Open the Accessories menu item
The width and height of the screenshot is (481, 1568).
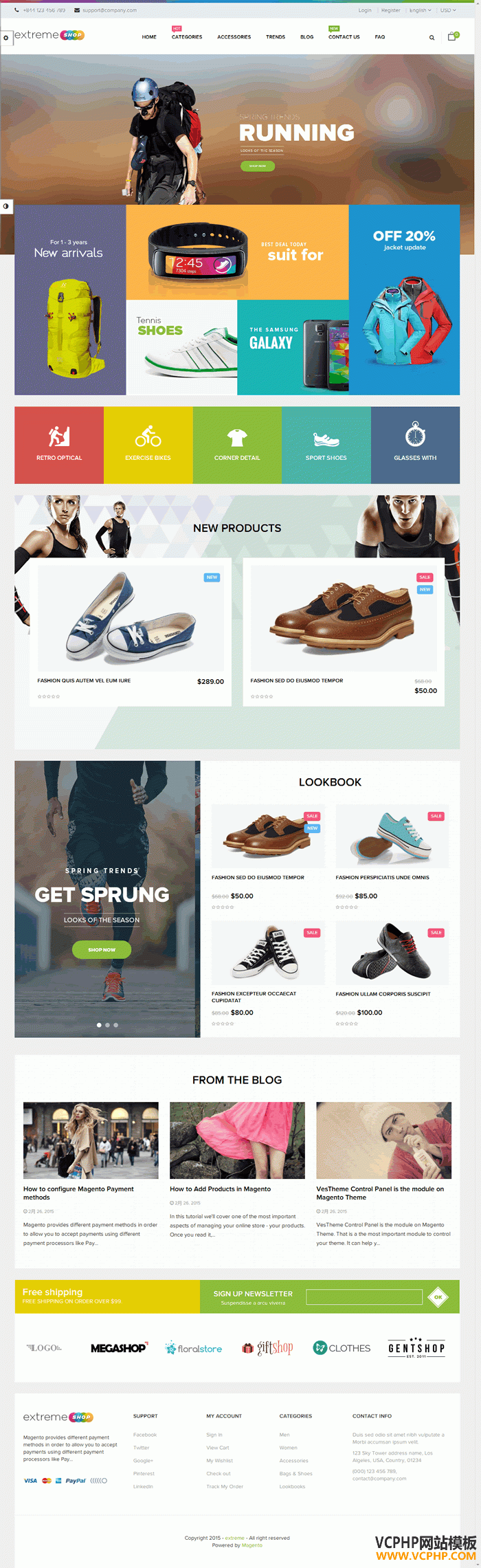(x=234, y=37)
